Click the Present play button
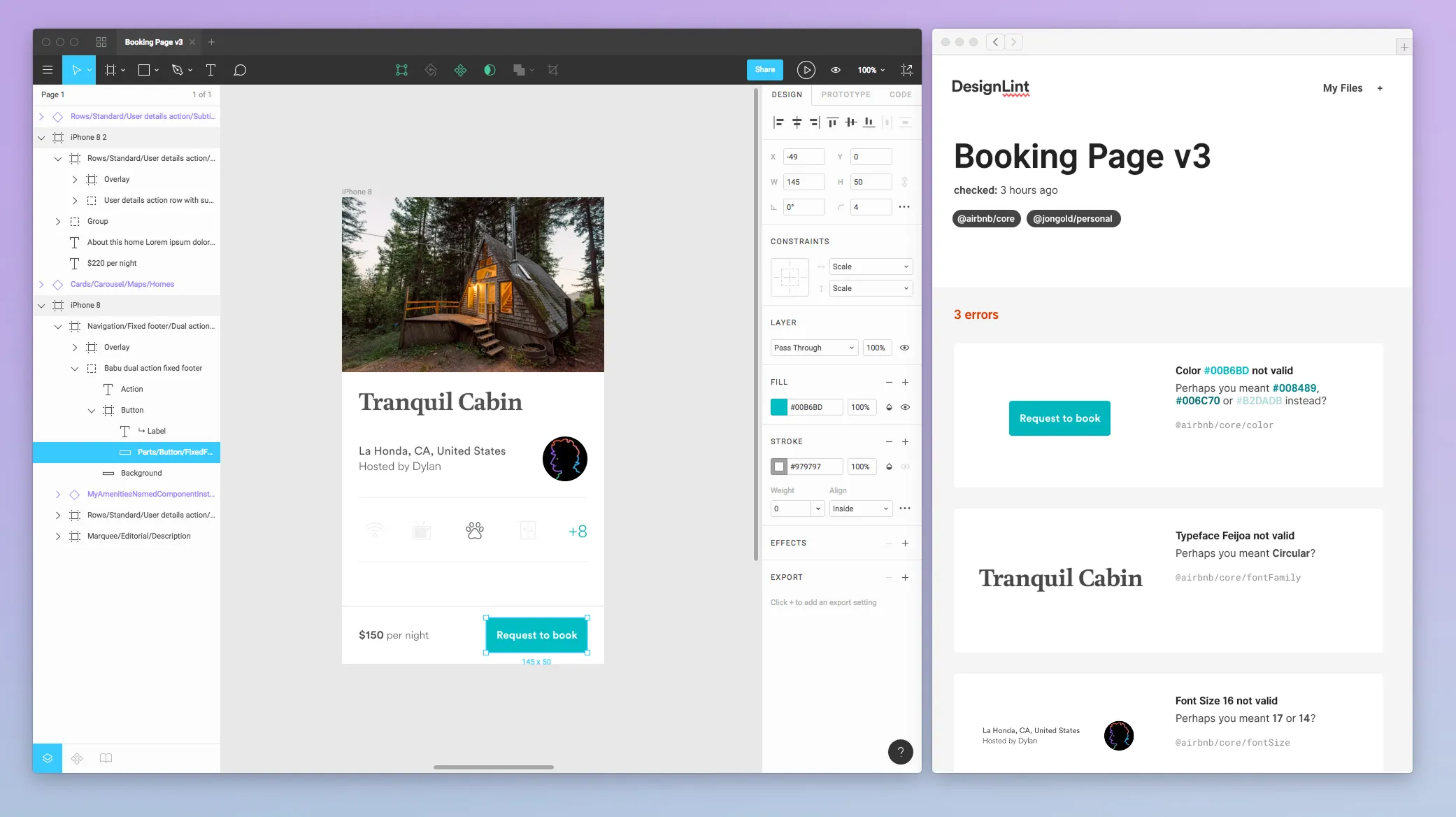Screen dimensions: 1456x817 (806, 70)
